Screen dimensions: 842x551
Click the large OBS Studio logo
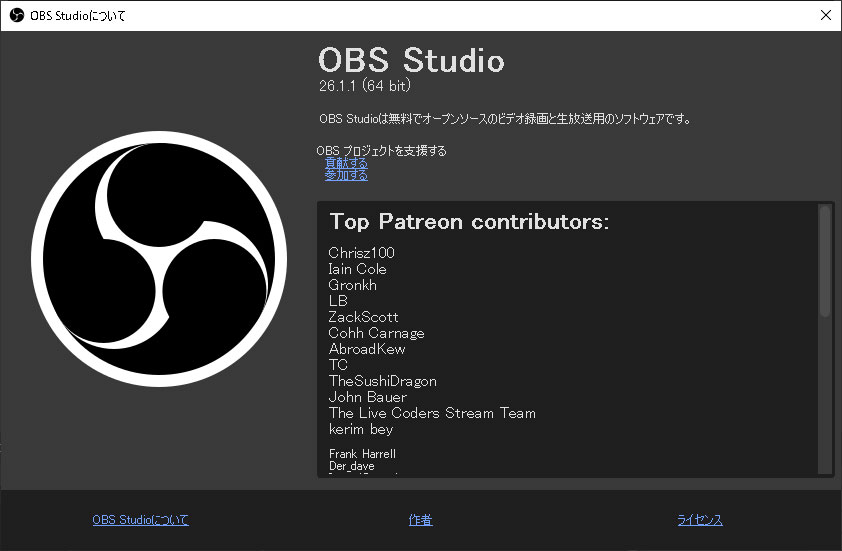159,259
